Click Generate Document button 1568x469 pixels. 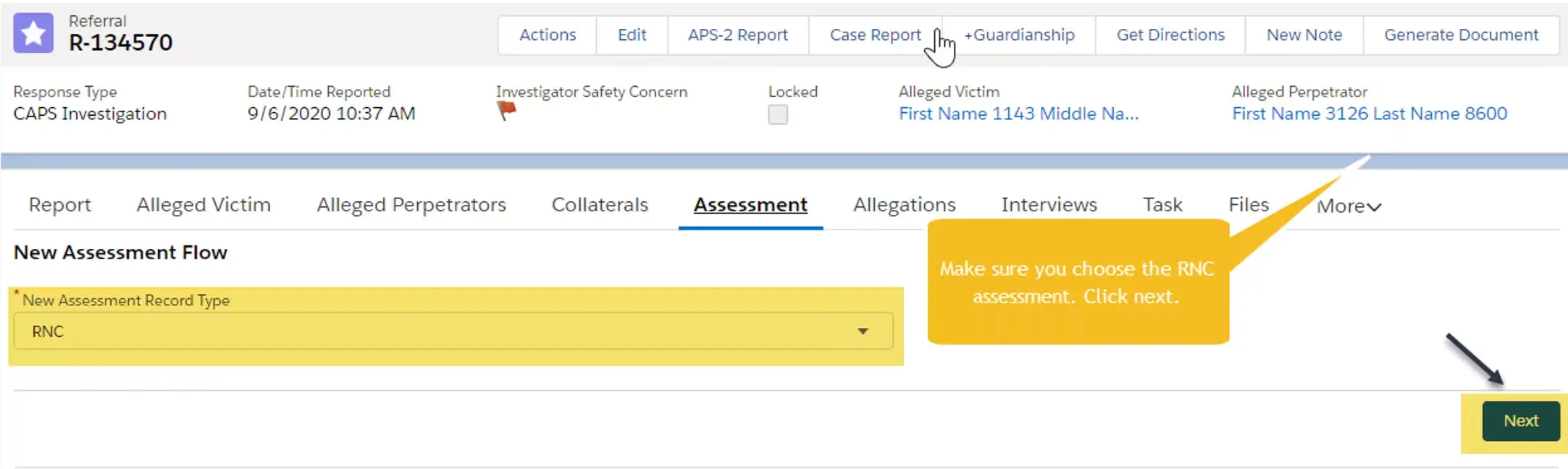coord(1461,35)
